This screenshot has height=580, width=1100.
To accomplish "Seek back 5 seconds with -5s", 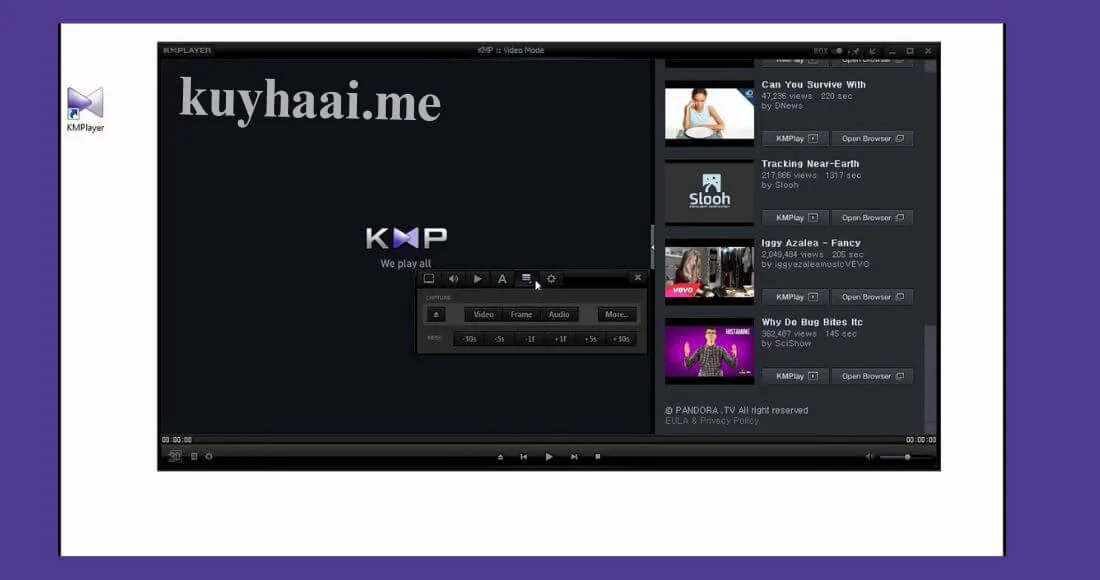I will (x=499, y=339).
